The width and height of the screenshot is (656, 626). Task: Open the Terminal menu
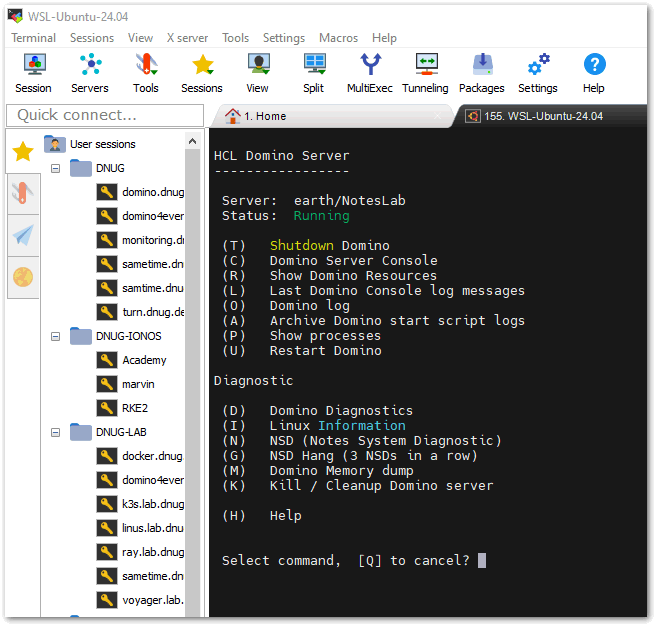point(33,38)
